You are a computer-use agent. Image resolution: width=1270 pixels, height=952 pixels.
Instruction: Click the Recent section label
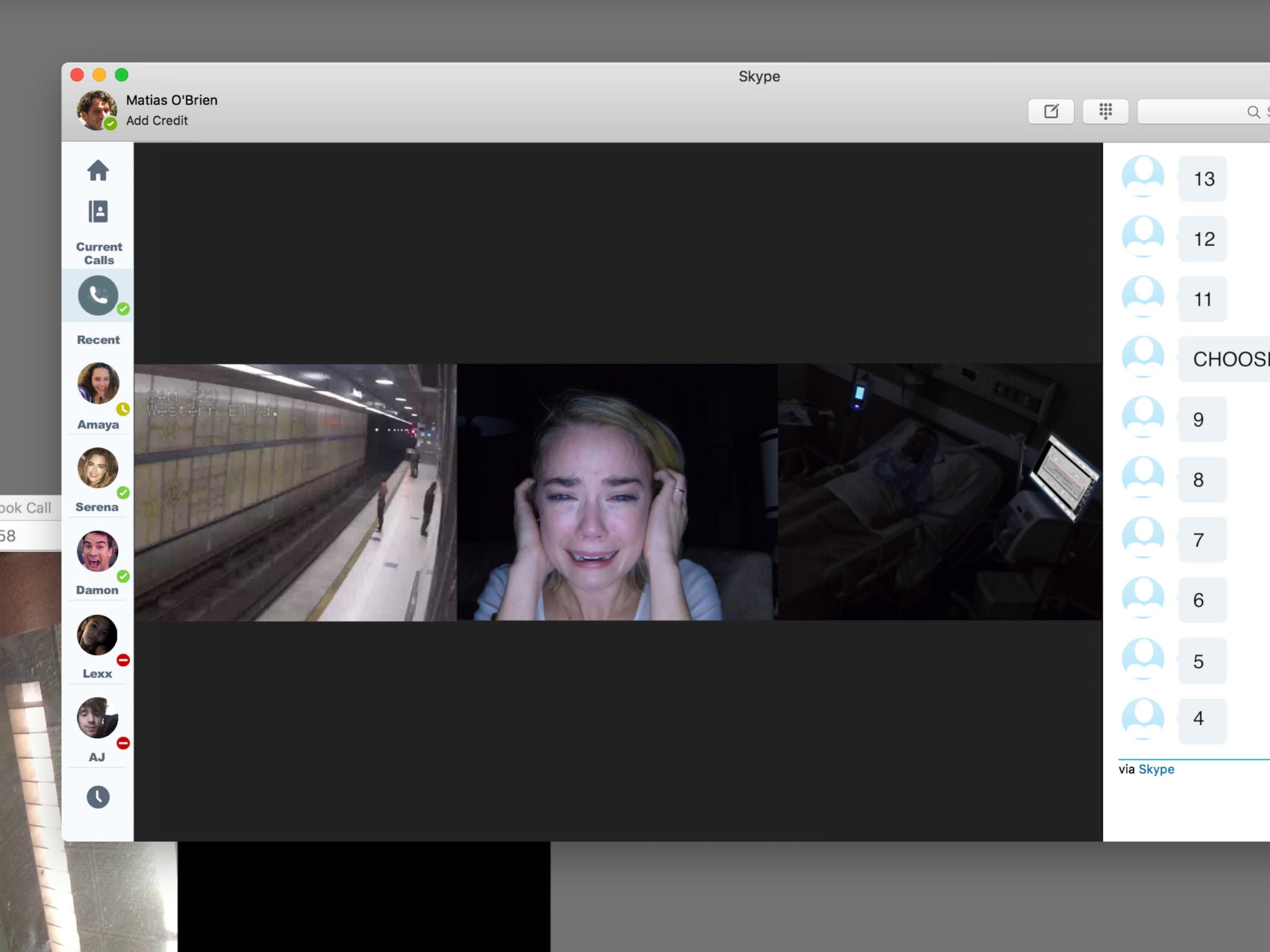(98, 340)
